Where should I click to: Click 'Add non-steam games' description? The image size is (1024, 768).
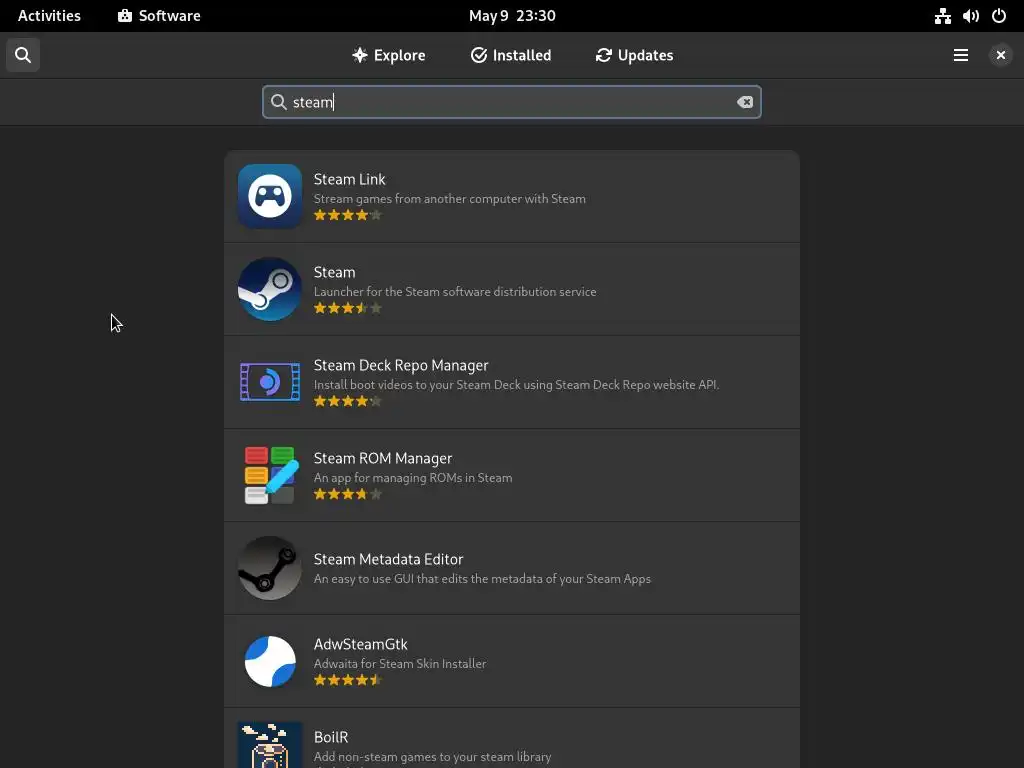432,757
